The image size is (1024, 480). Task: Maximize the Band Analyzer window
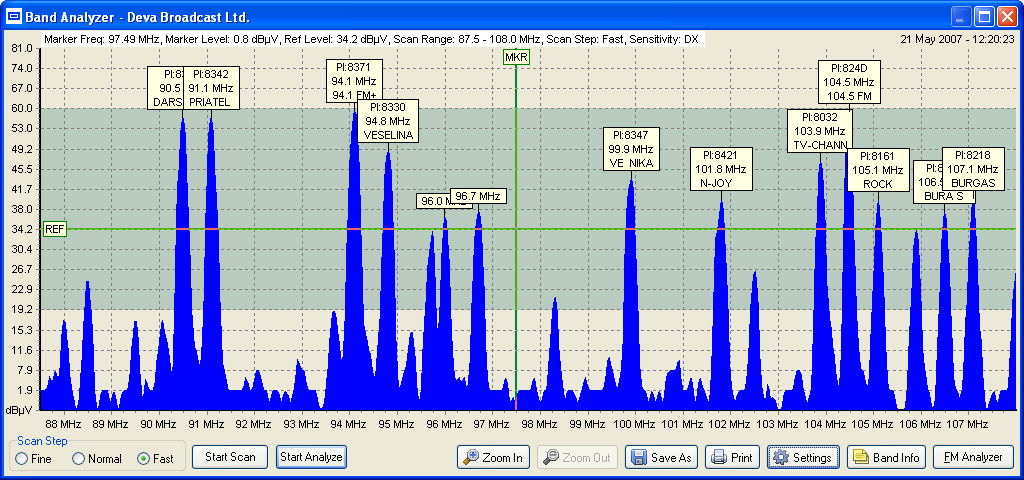point(984,17)
